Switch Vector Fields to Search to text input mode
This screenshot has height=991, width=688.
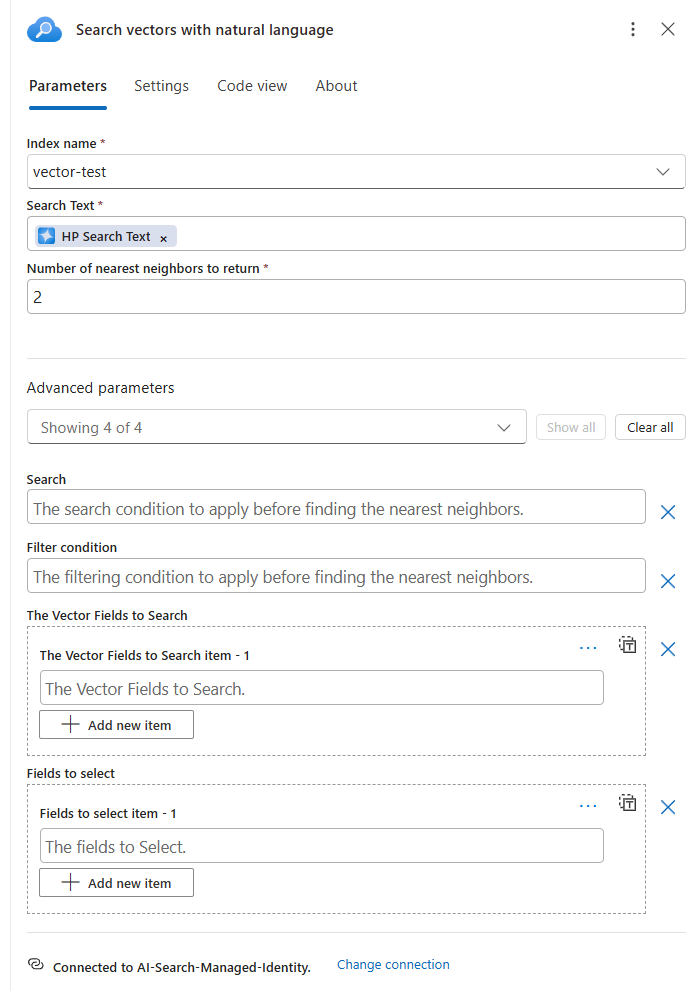[x=627, y=645]
